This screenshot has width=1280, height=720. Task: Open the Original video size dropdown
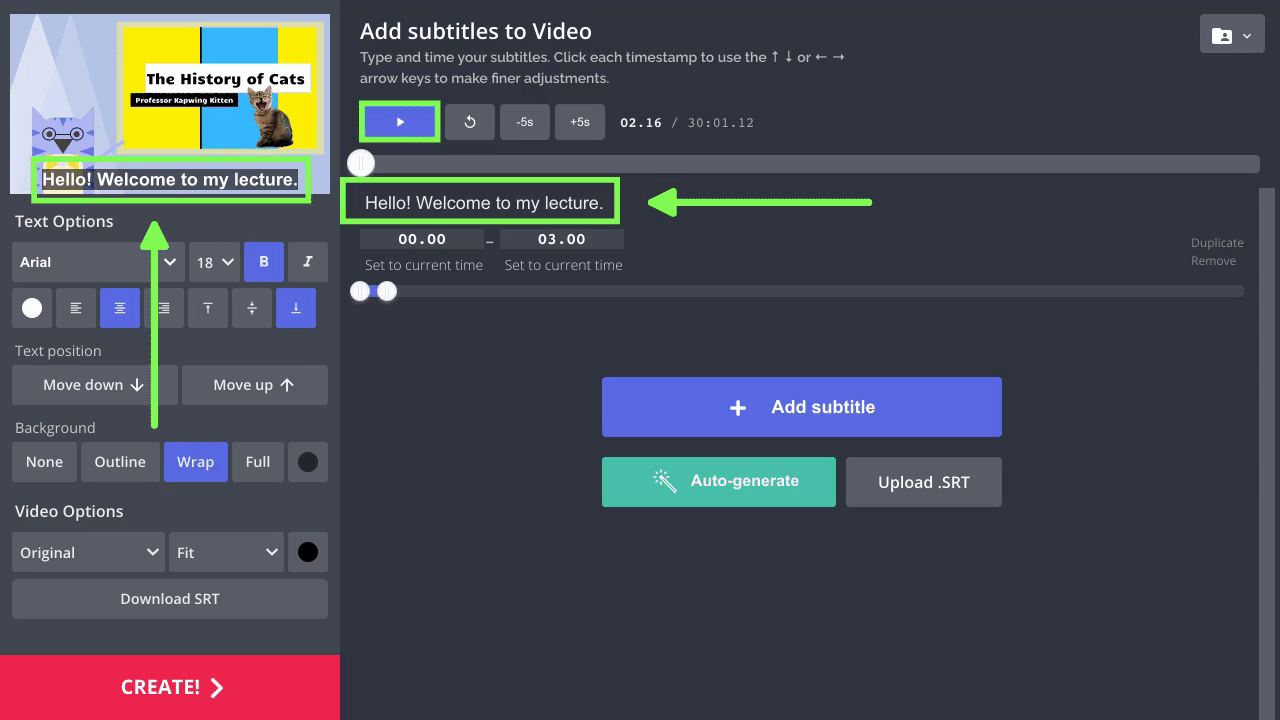pos(88,552)
